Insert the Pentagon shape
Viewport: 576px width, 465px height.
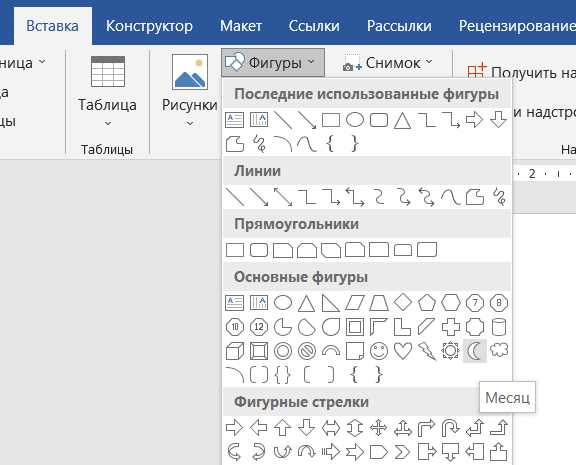coord(427,303)
